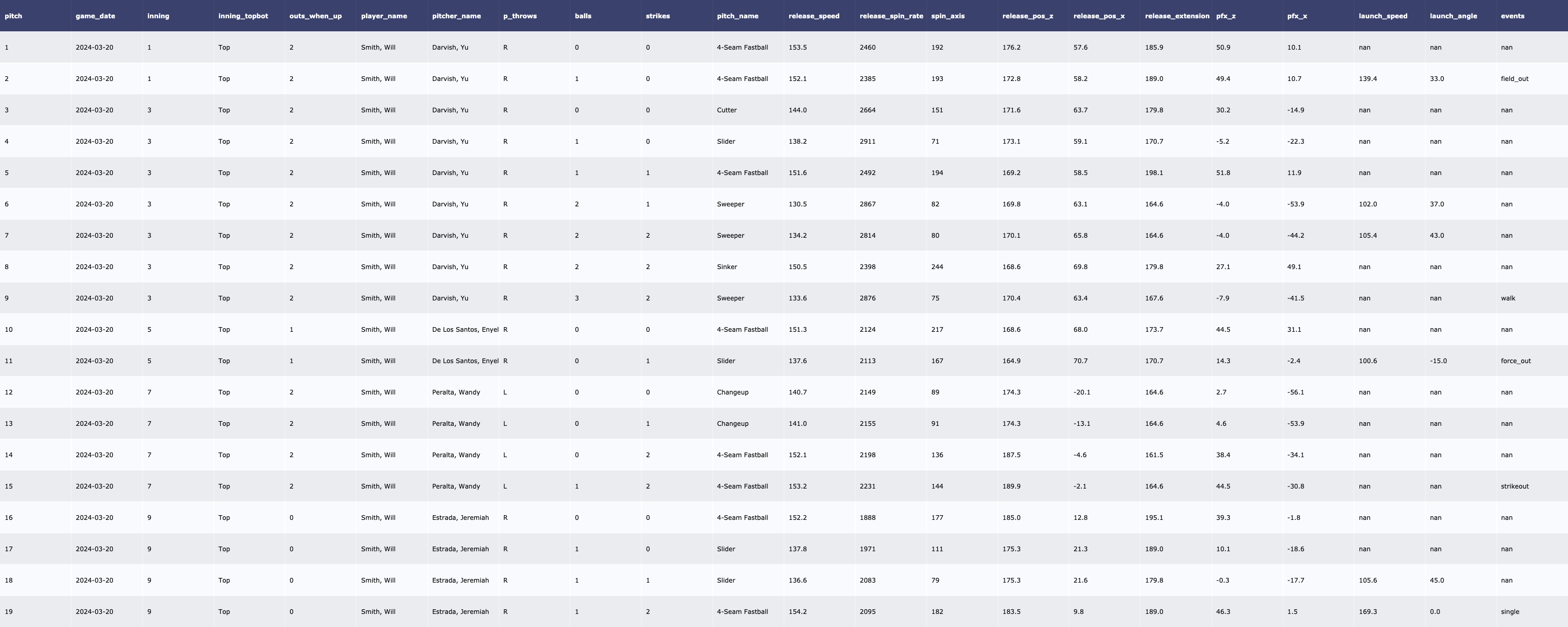This screenshot has width=1568, height=627.
Task: Click the events column header
Action: pos(1512,16)
